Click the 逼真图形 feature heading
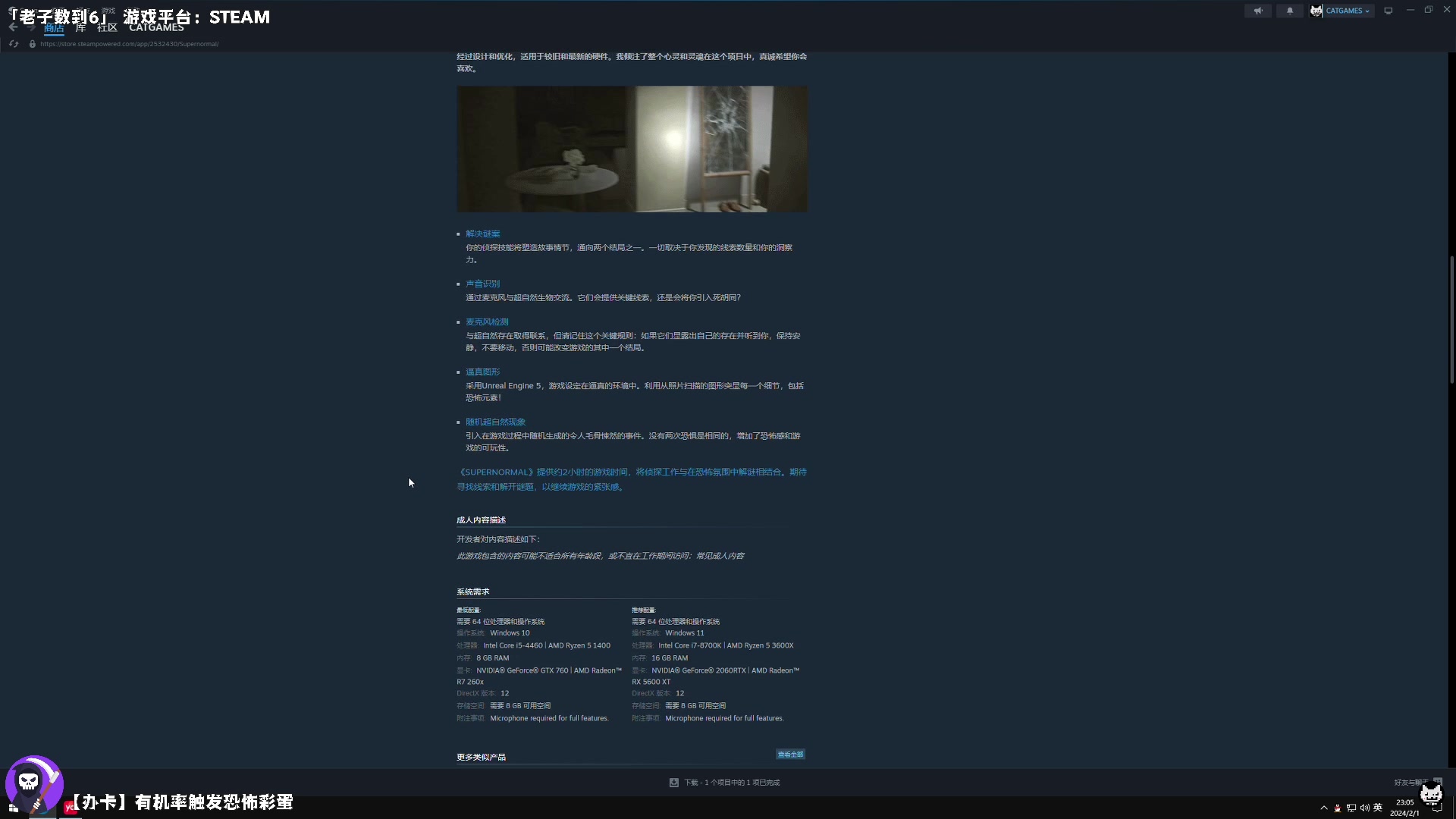The width and height of the screenshot is (1456, 819). (x=483, y=372)
